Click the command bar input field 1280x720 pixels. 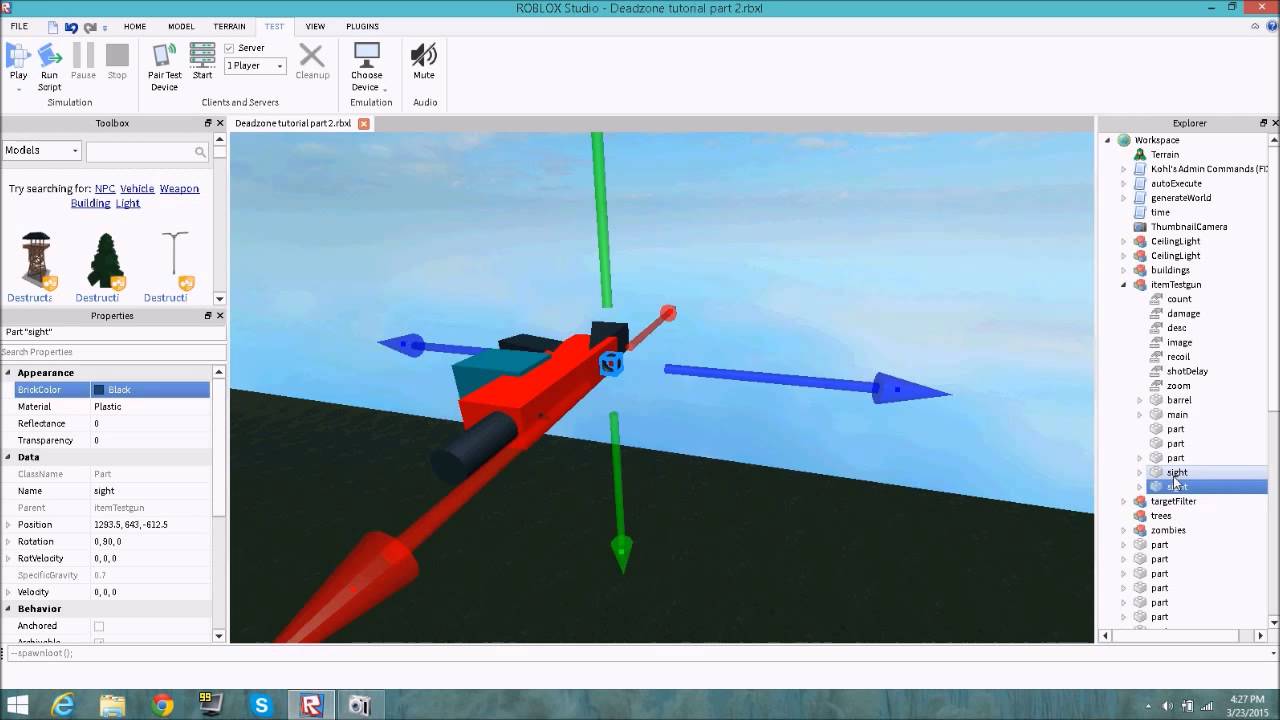tap(640, 653)
